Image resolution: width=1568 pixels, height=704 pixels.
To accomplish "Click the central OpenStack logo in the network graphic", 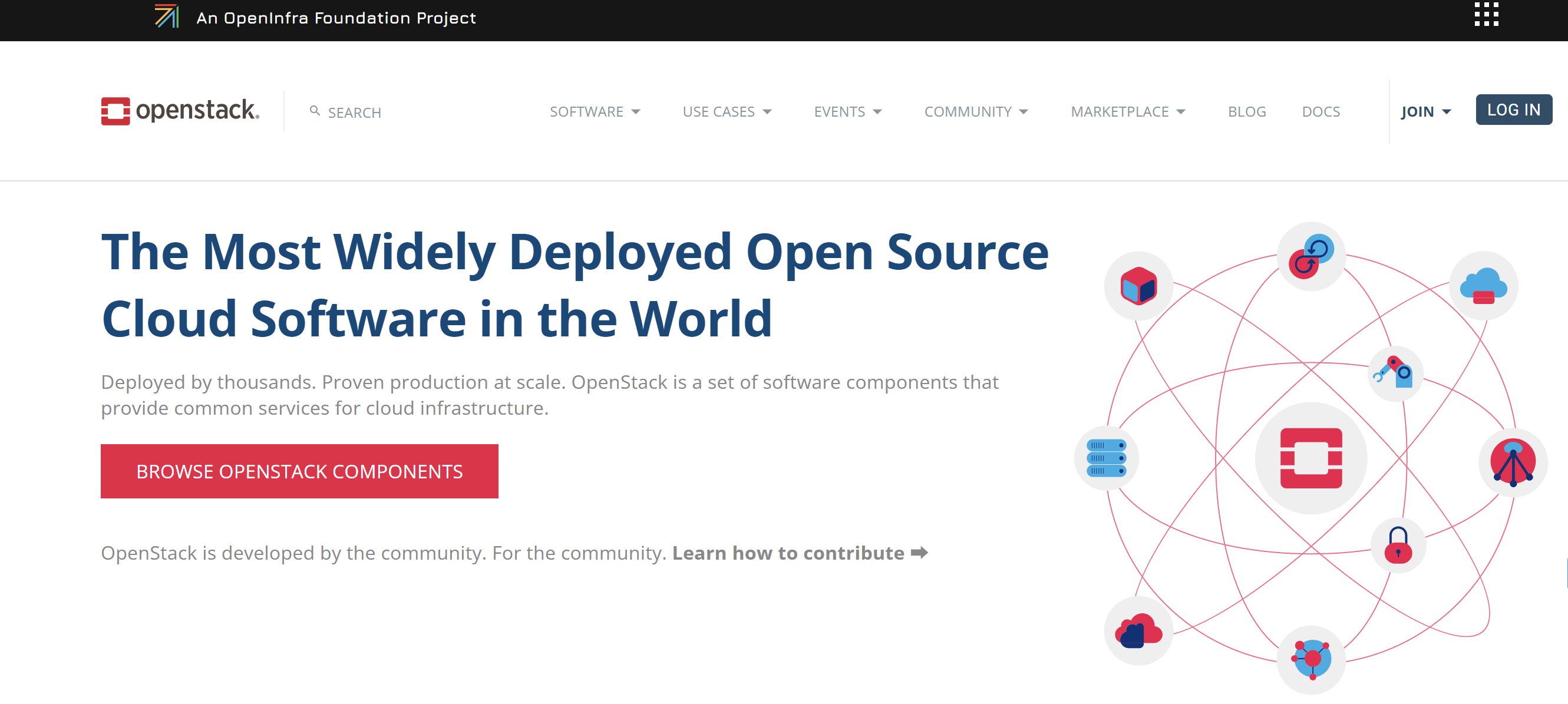I will 1312,458.
